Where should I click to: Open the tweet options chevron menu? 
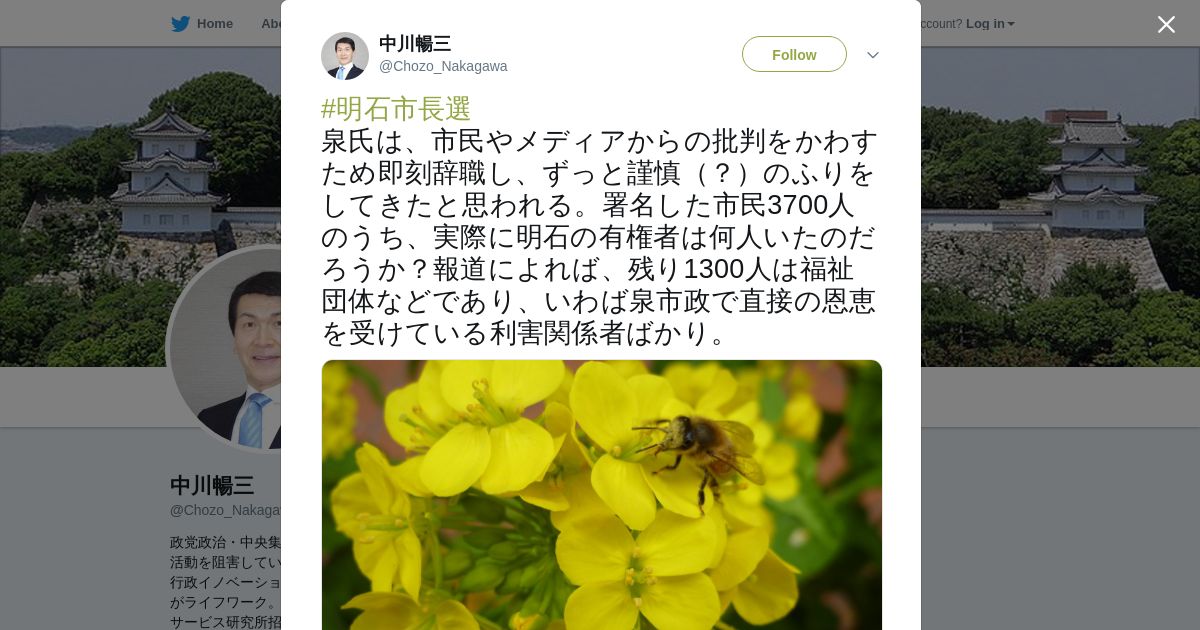pyautogui.click(x=872, y=55)
